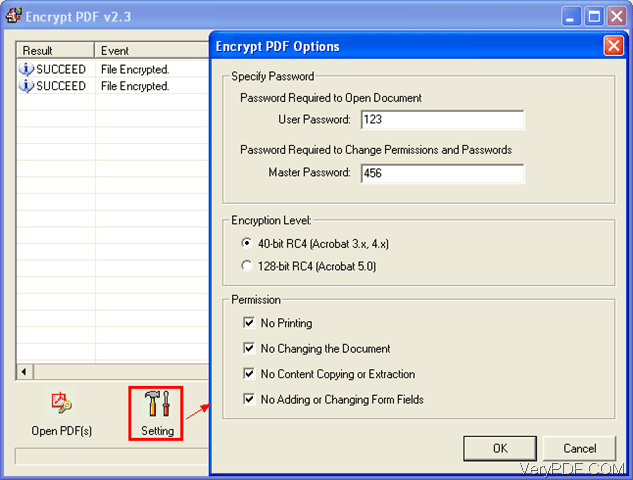633x480 pixels.
Task: Toggle No Changing the Document checkbox
Action: 249,348
